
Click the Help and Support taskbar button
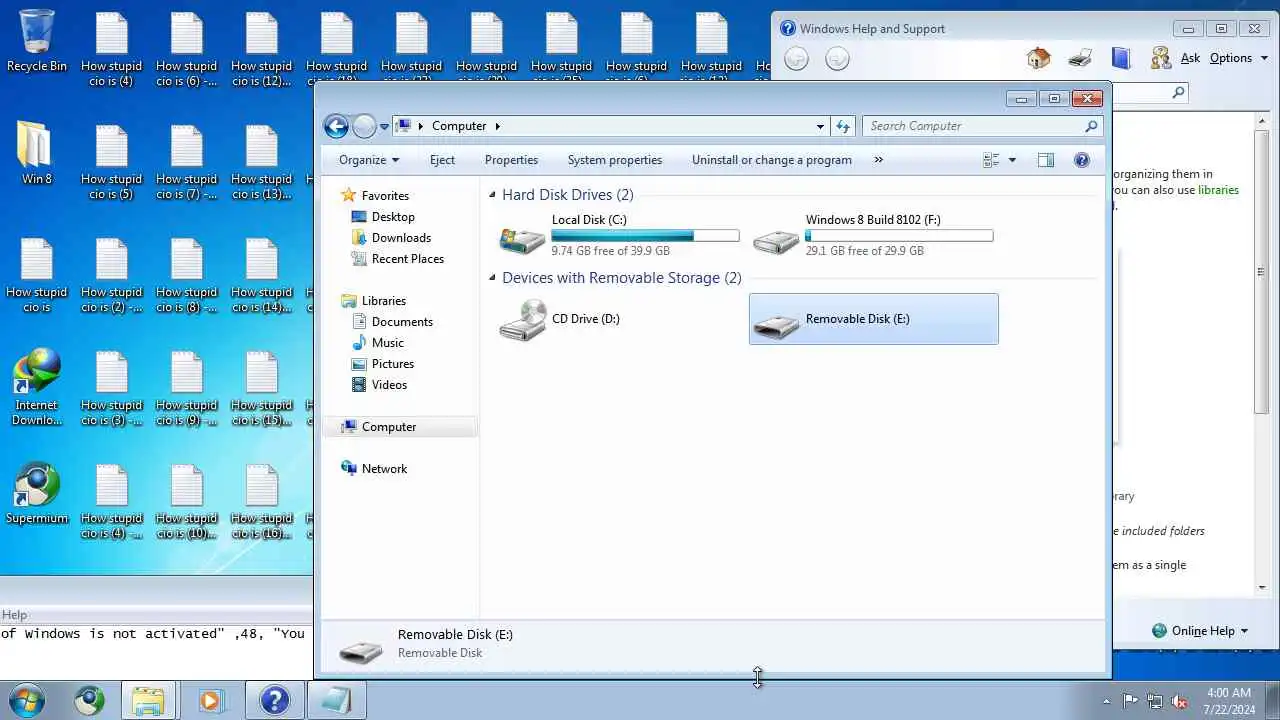click(274, 700)
